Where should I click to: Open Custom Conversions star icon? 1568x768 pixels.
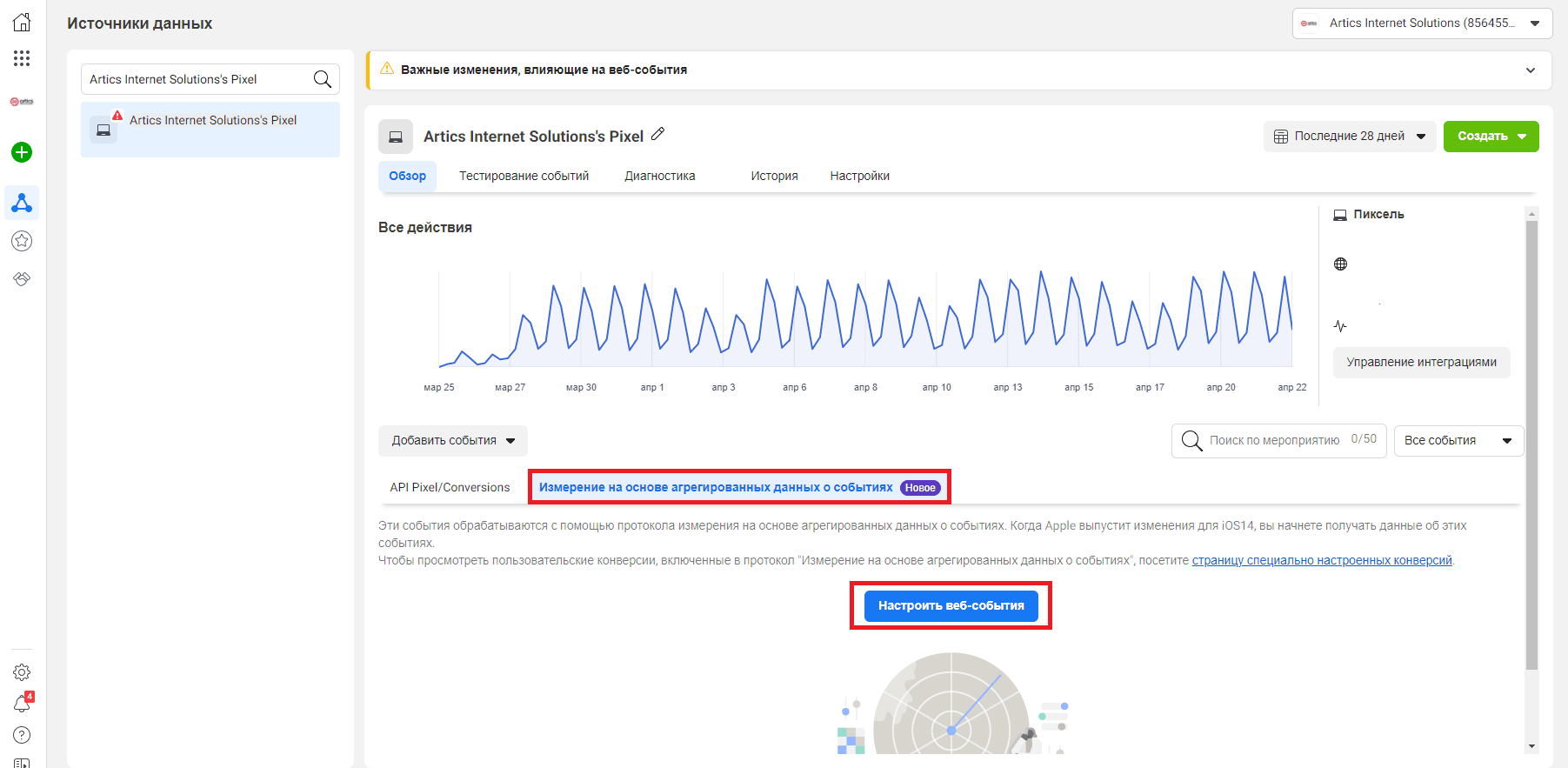click(x=22, y=241)
